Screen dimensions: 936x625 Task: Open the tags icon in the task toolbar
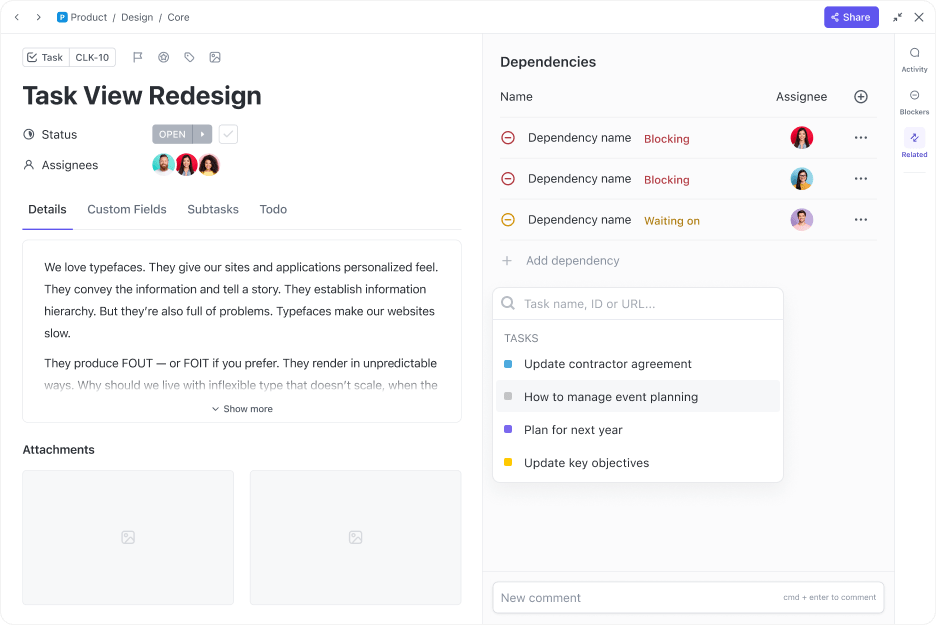pyautogui.click(x=189, y=57)
